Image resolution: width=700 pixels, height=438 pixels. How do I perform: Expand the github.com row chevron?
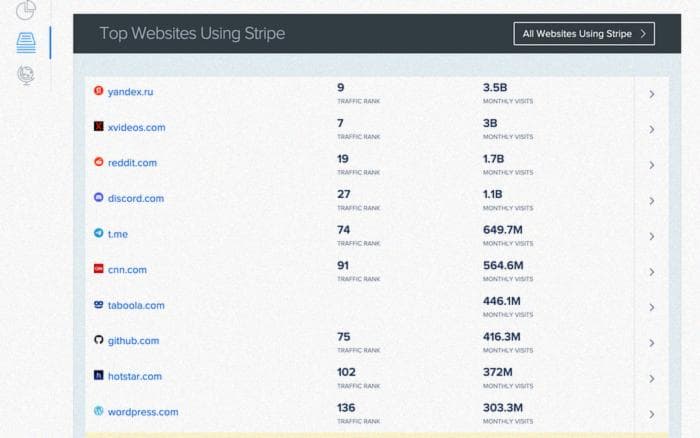click(x=652, y=343)
